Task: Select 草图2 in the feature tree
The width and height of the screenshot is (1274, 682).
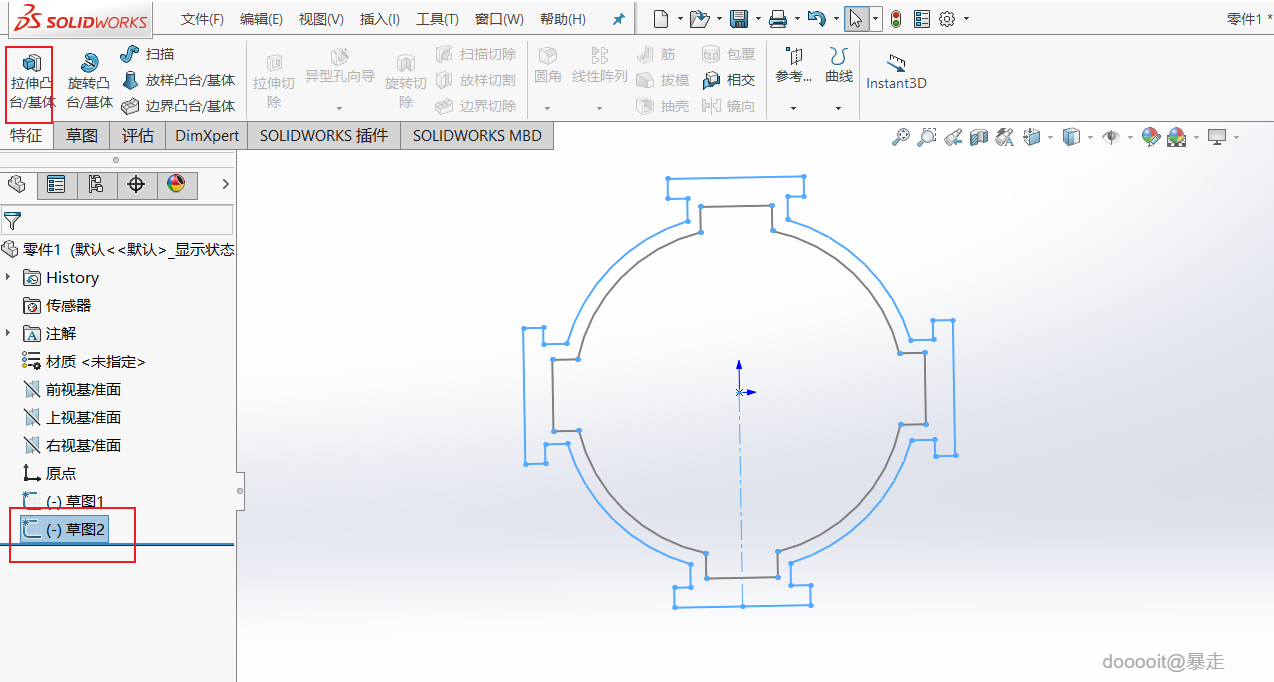Action: [76, 529]
